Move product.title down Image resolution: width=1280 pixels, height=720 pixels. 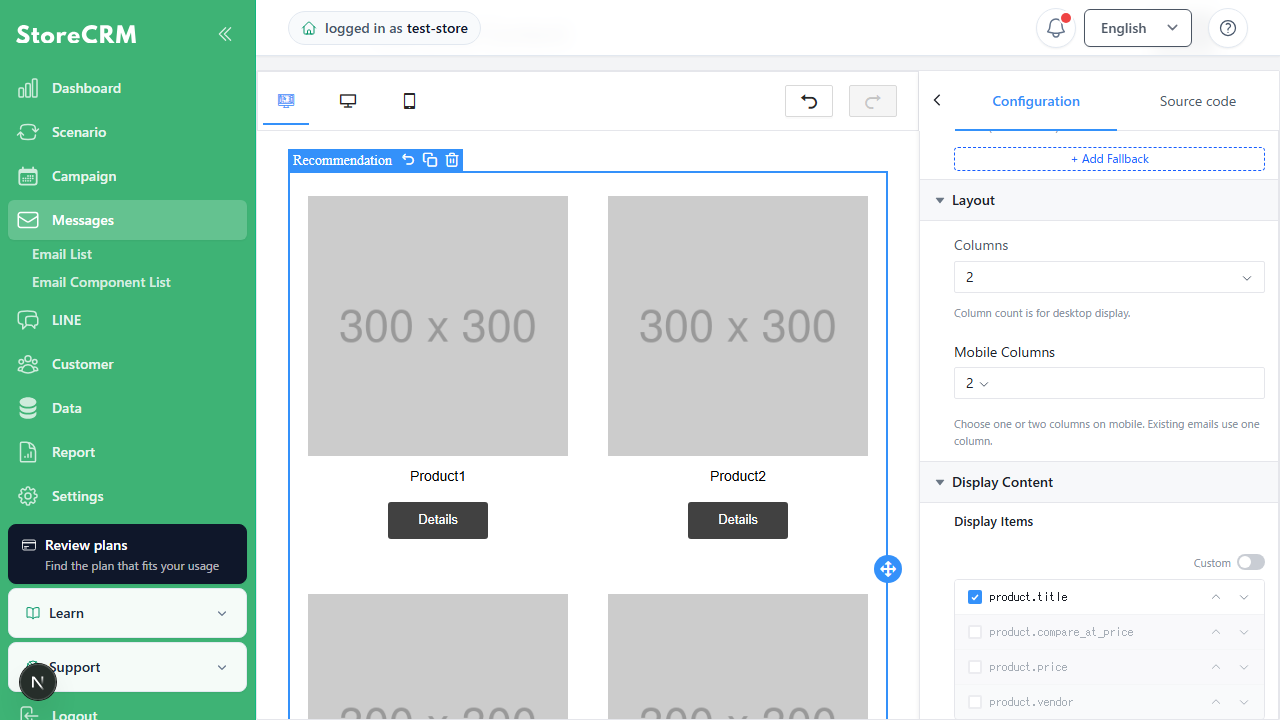[1244, 597]
